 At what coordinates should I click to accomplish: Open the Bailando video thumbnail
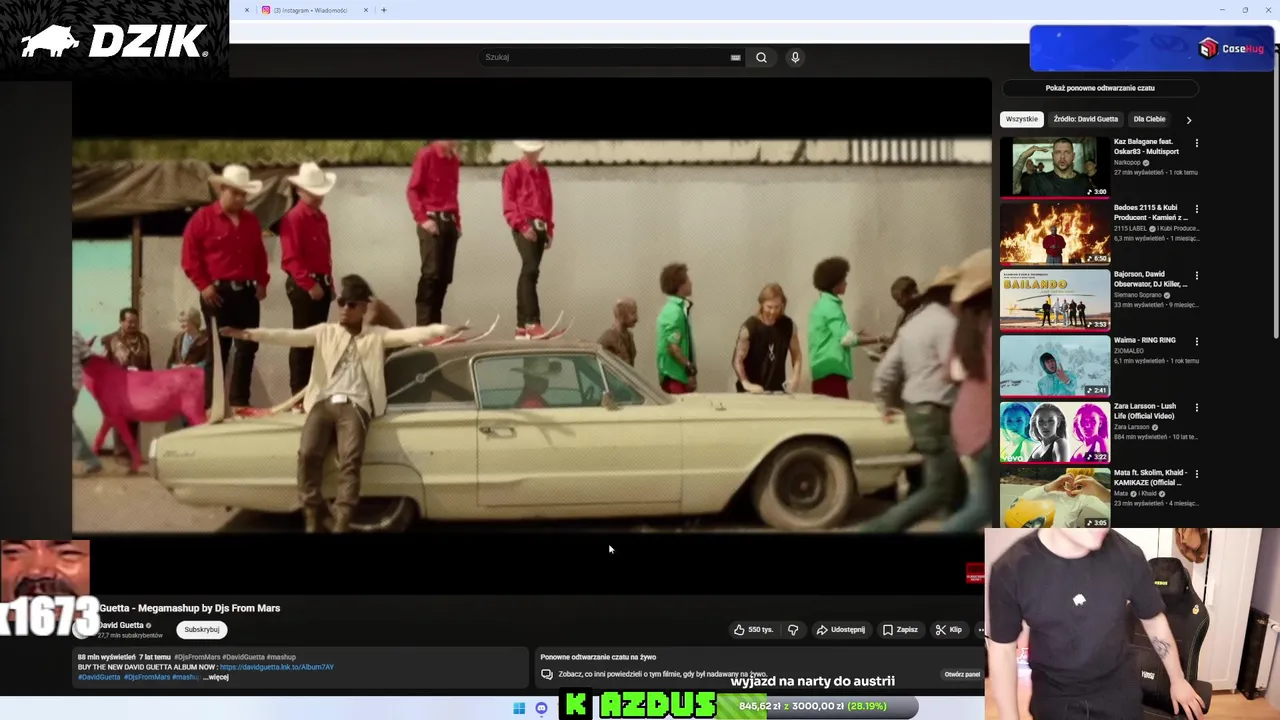pos(1055,300)
